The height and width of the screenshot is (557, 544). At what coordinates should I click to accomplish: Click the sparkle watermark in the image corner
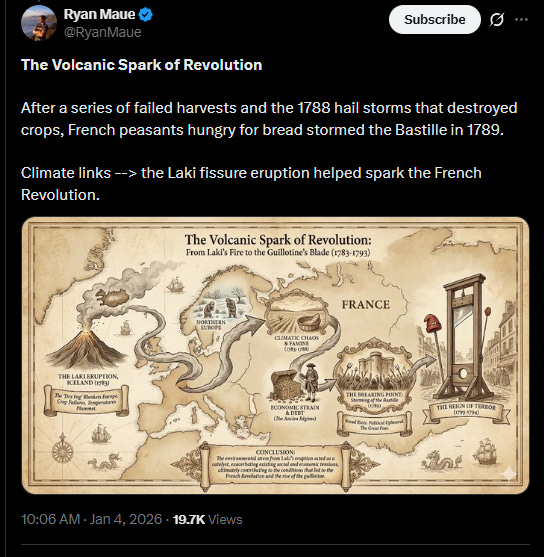pyautogui.click(x=508, y=473)
